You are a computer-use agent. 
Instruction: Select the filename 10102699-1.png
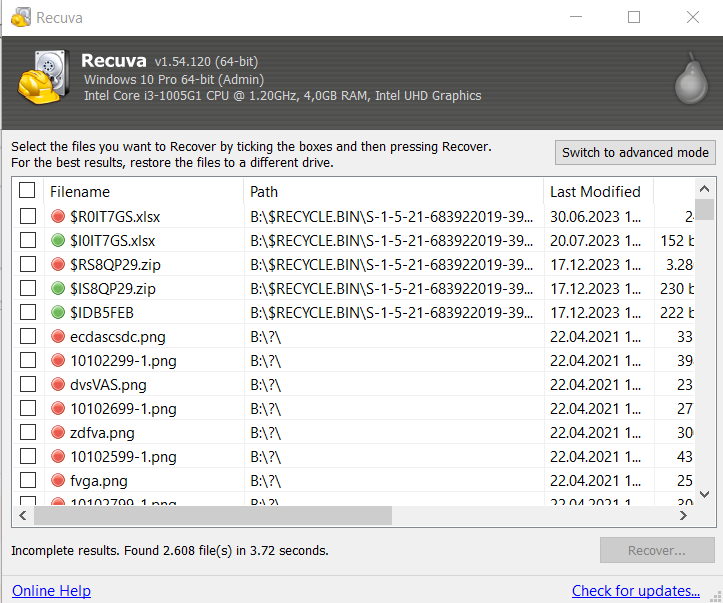tap(123, 409)
